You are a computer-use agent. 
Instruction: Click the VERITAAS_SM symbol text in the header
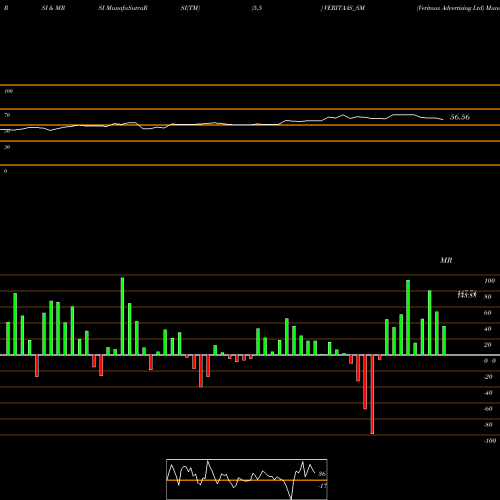point(344,8)
